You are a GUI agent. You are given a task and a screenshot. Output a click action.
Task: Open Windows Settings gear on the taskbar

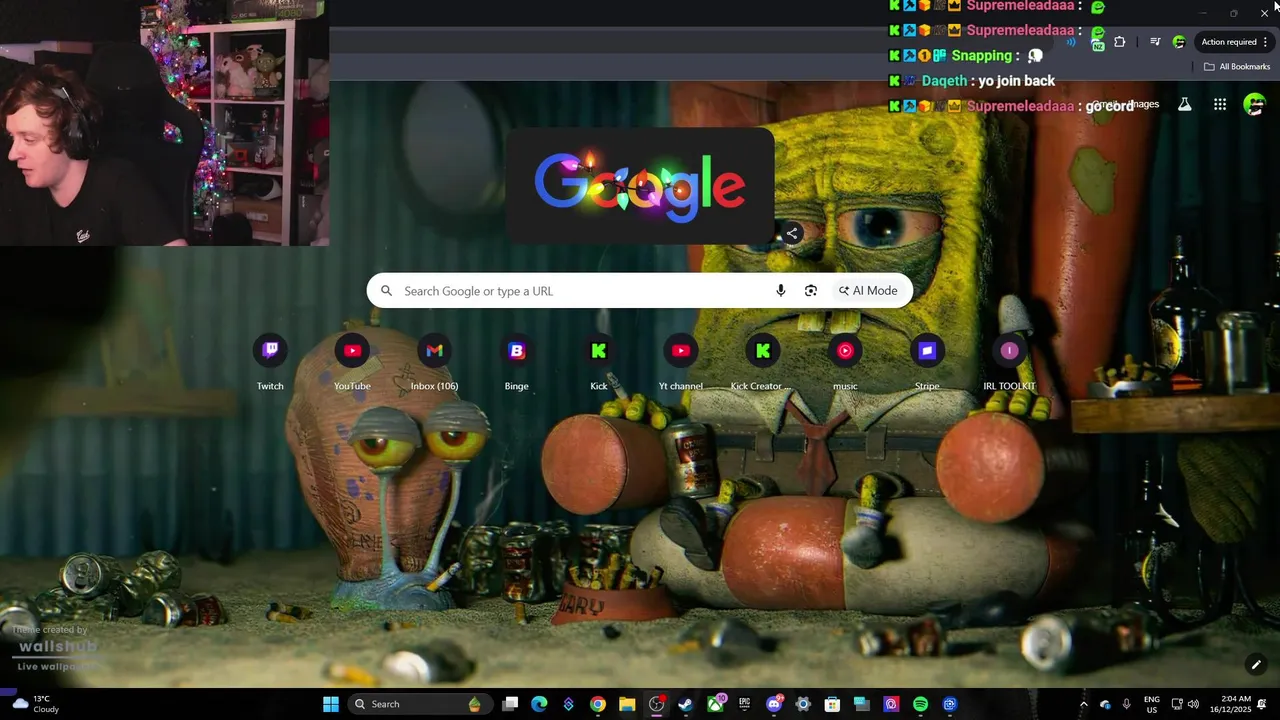pos(803,704)
